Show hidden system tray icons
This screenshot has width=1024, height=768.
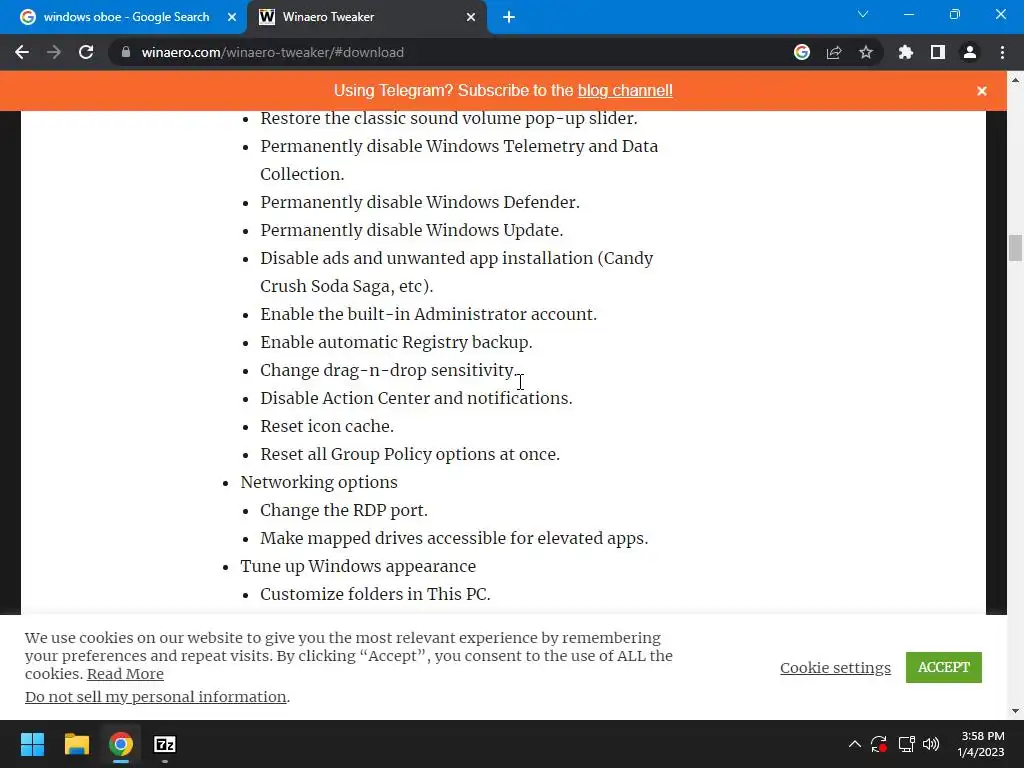coord(854,744)
